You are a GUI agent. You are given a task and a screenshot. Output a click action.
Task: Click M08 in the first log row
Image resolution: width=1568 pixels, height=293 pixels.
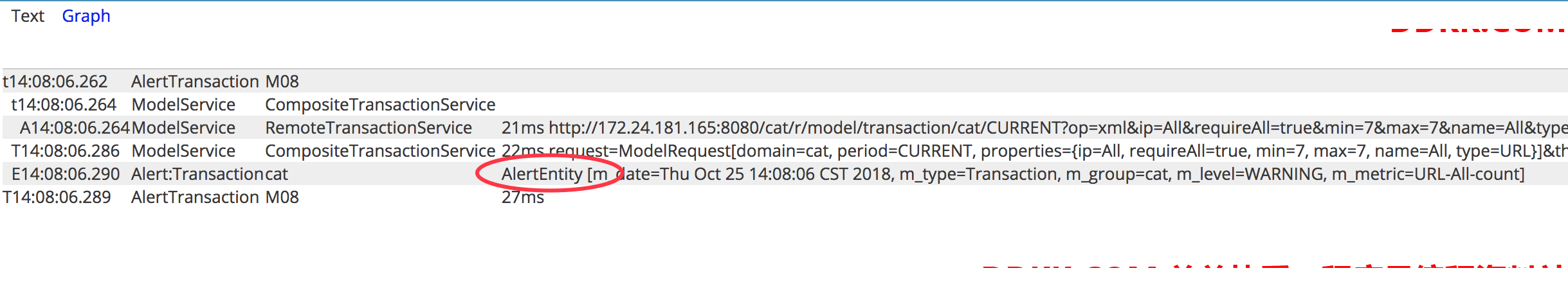[282, 82]
